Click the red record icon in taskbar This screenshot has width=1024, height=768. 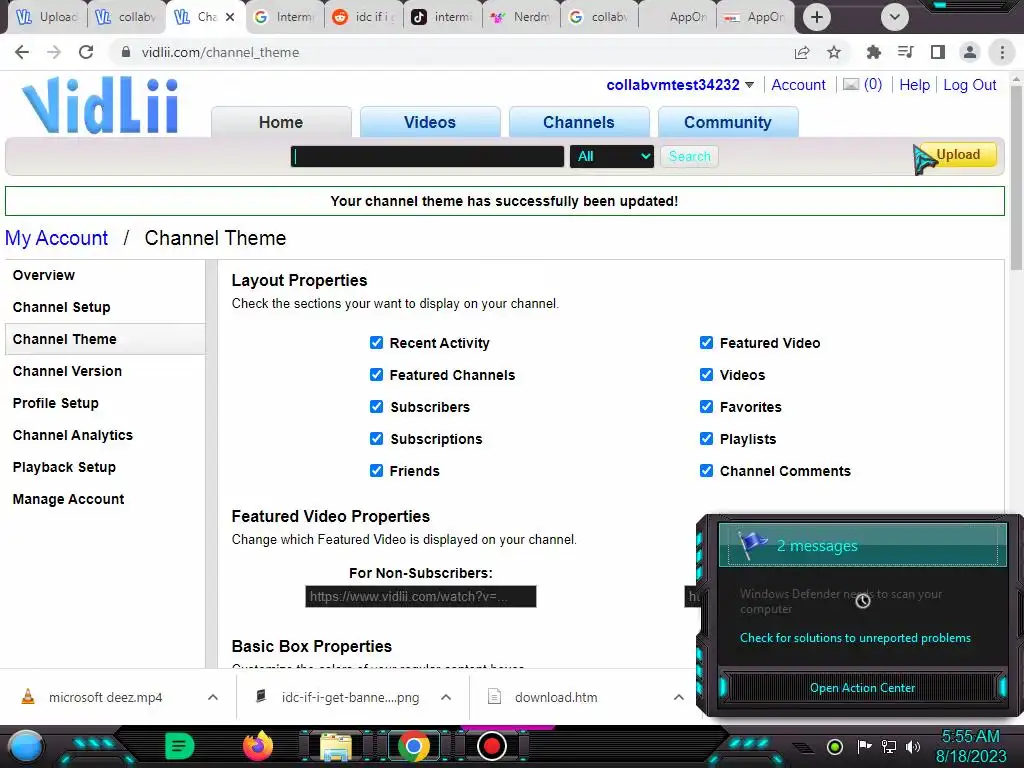[x=491, y=746]
